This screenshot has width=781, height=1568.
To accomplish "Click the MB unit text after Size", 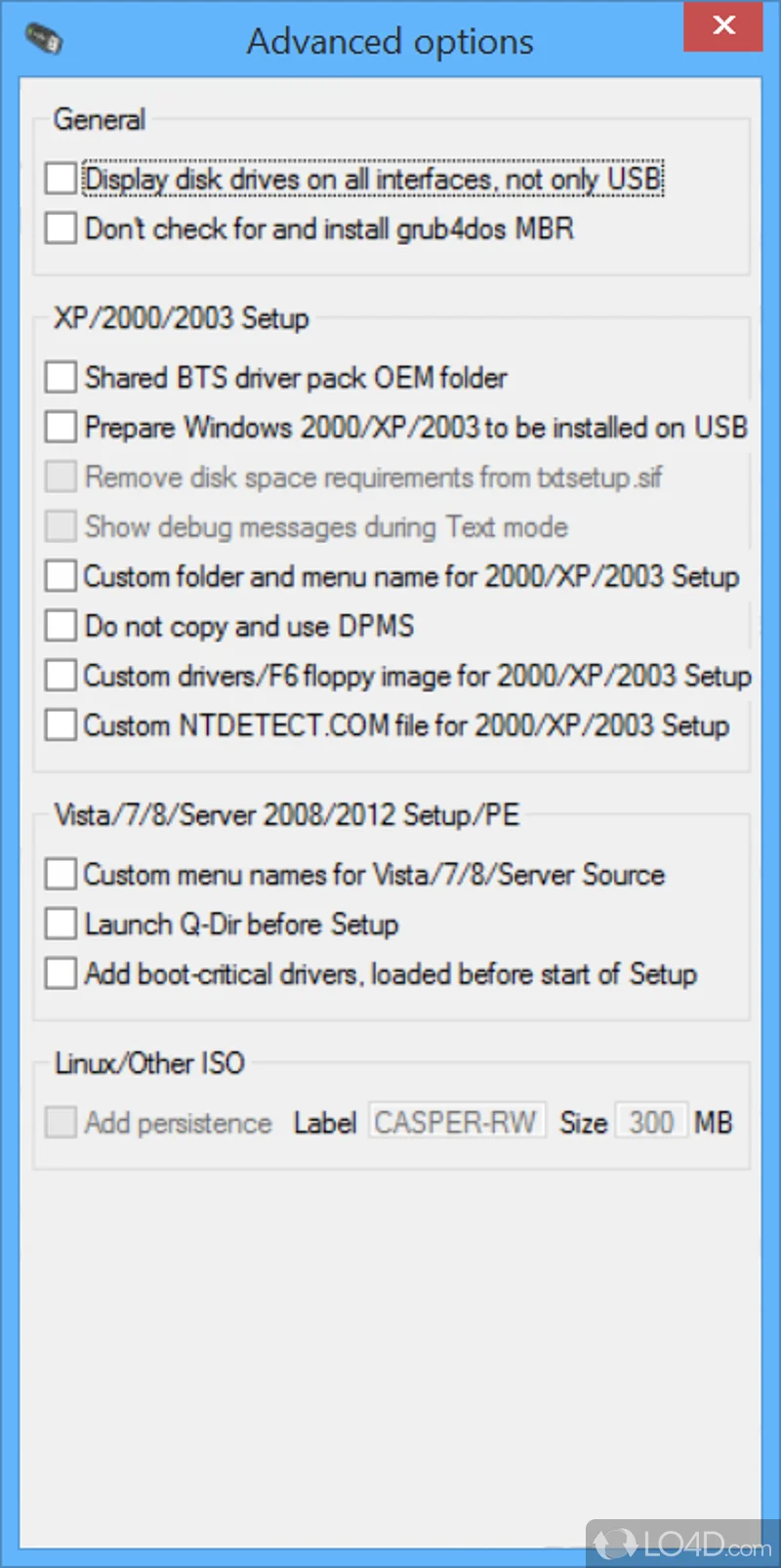I will [x=714, y=1123].
